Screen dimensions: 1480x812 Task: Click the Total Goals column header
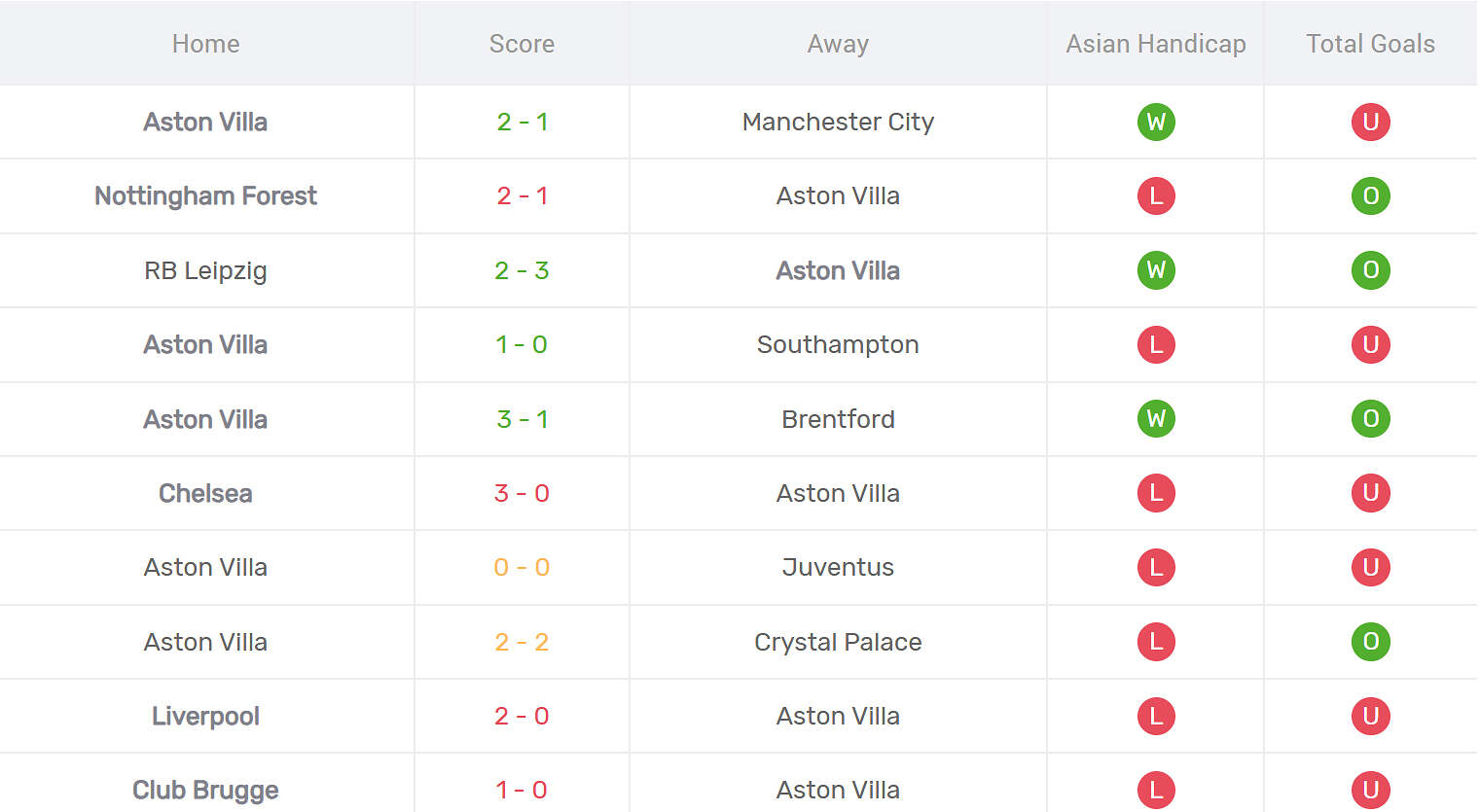coord(1370,44)
